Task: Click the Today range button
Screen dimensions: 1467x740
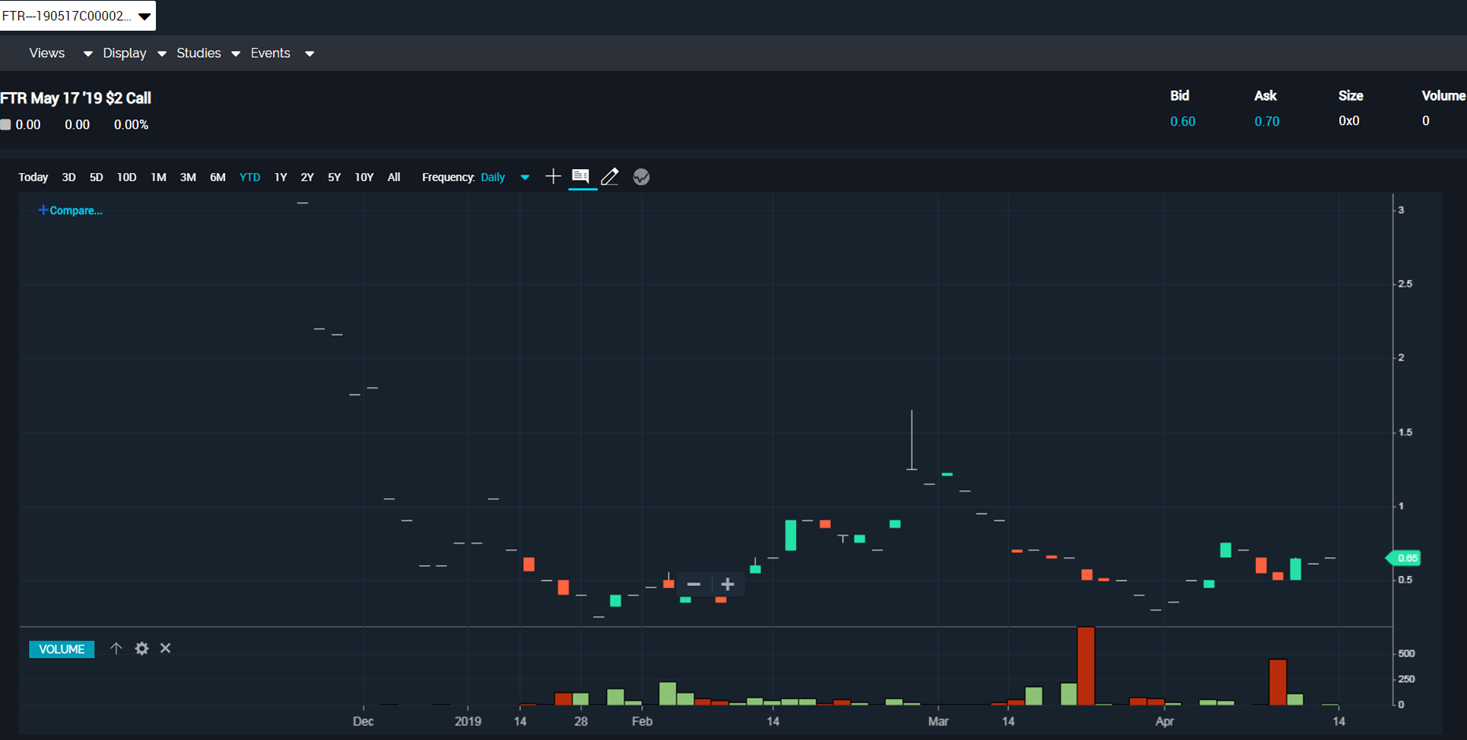Action: (33, 178)
